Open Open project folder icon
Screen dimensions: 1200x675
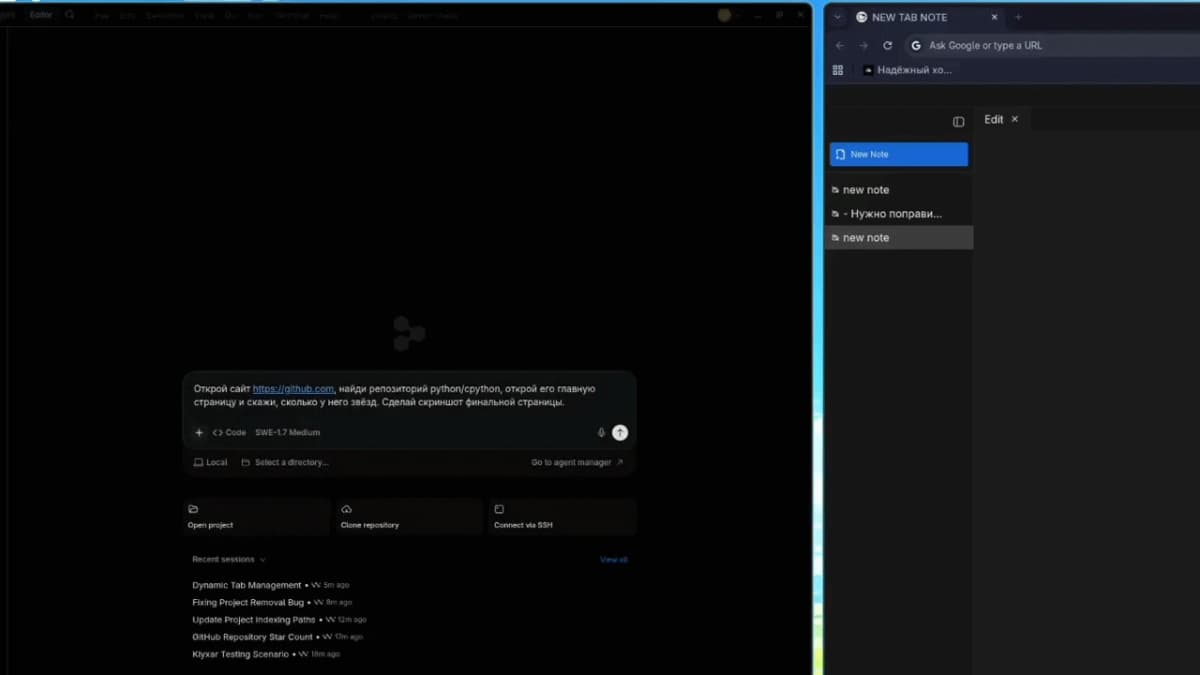coord(193,509)
